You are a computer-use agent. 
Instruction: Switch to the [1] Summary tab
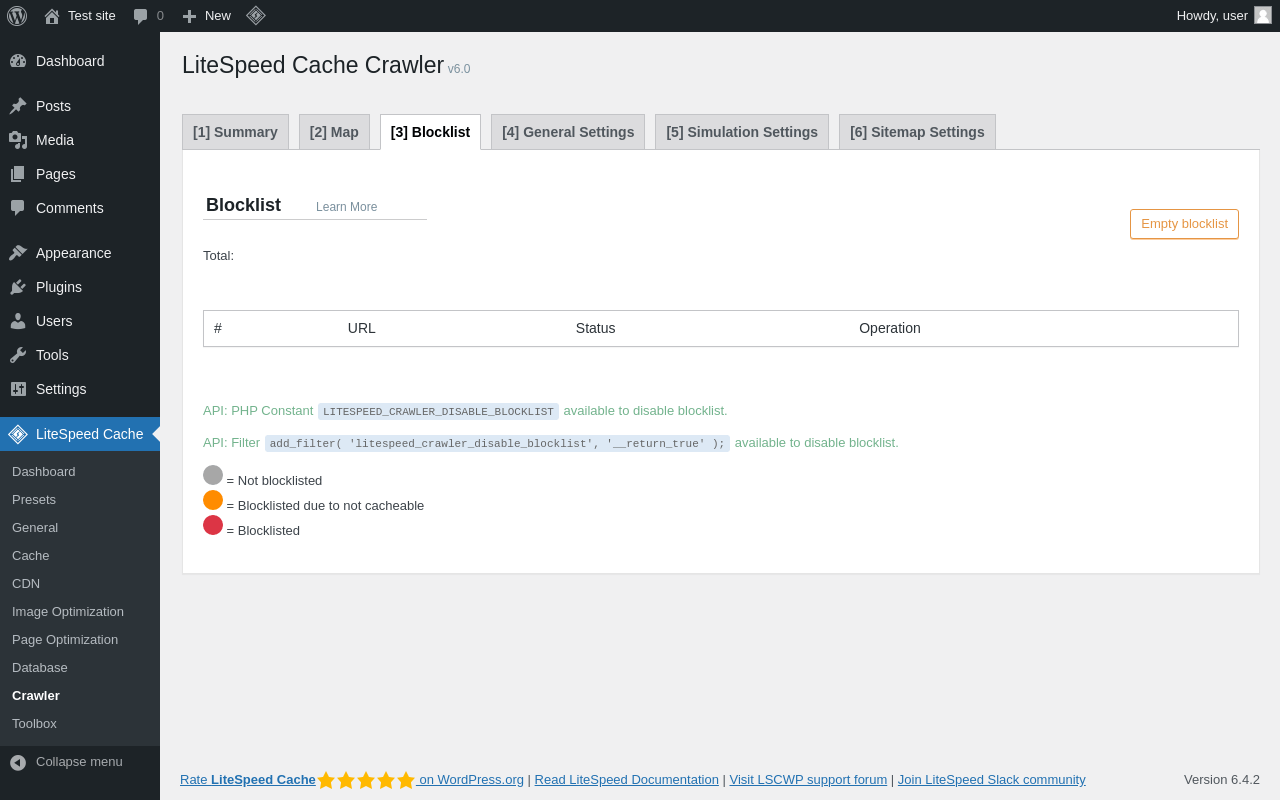coord(235,132)
